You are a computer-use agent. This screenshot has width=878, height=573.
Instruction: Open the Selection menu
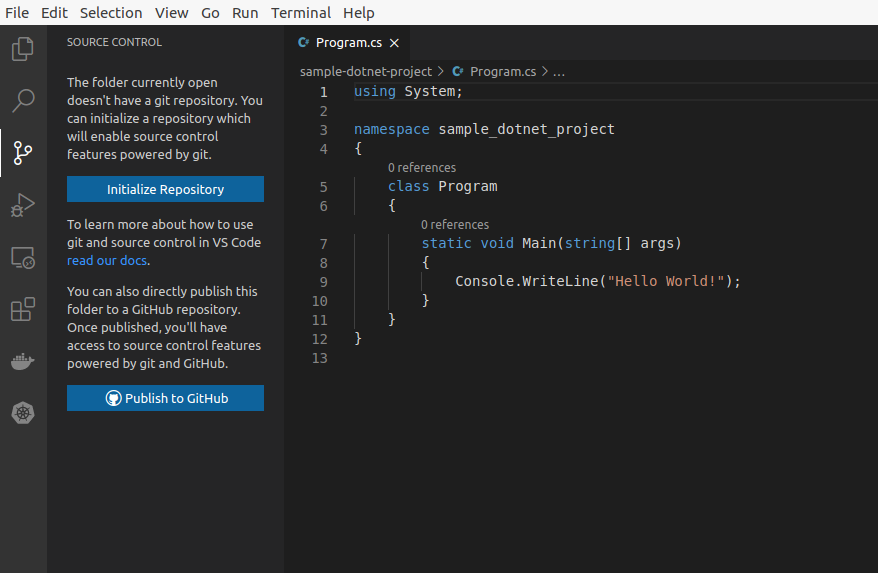[x=111, y=13]
